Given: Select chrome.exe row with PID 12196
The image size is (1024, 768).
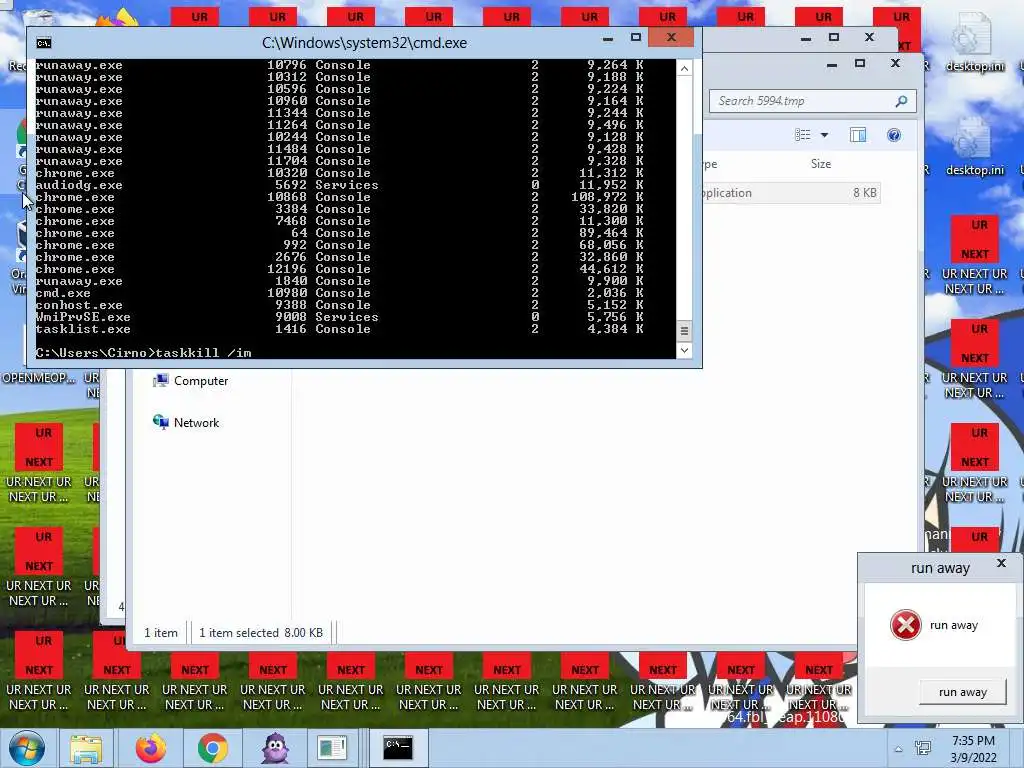Looking at the screenshot, I should tap(340, 269).
